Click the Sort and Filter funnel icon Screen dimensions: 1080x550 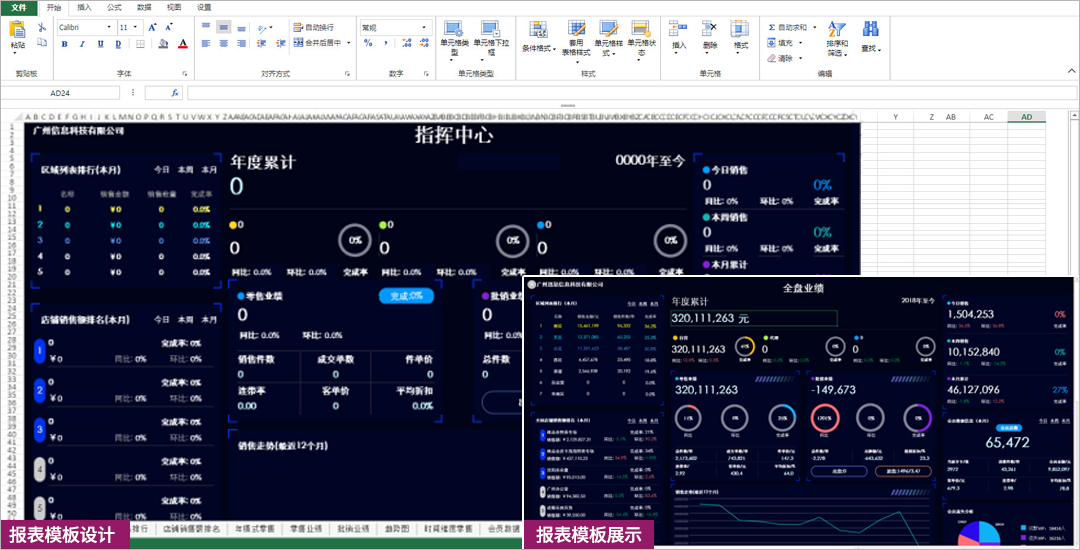pyautogui.click(x=836, y=30)
